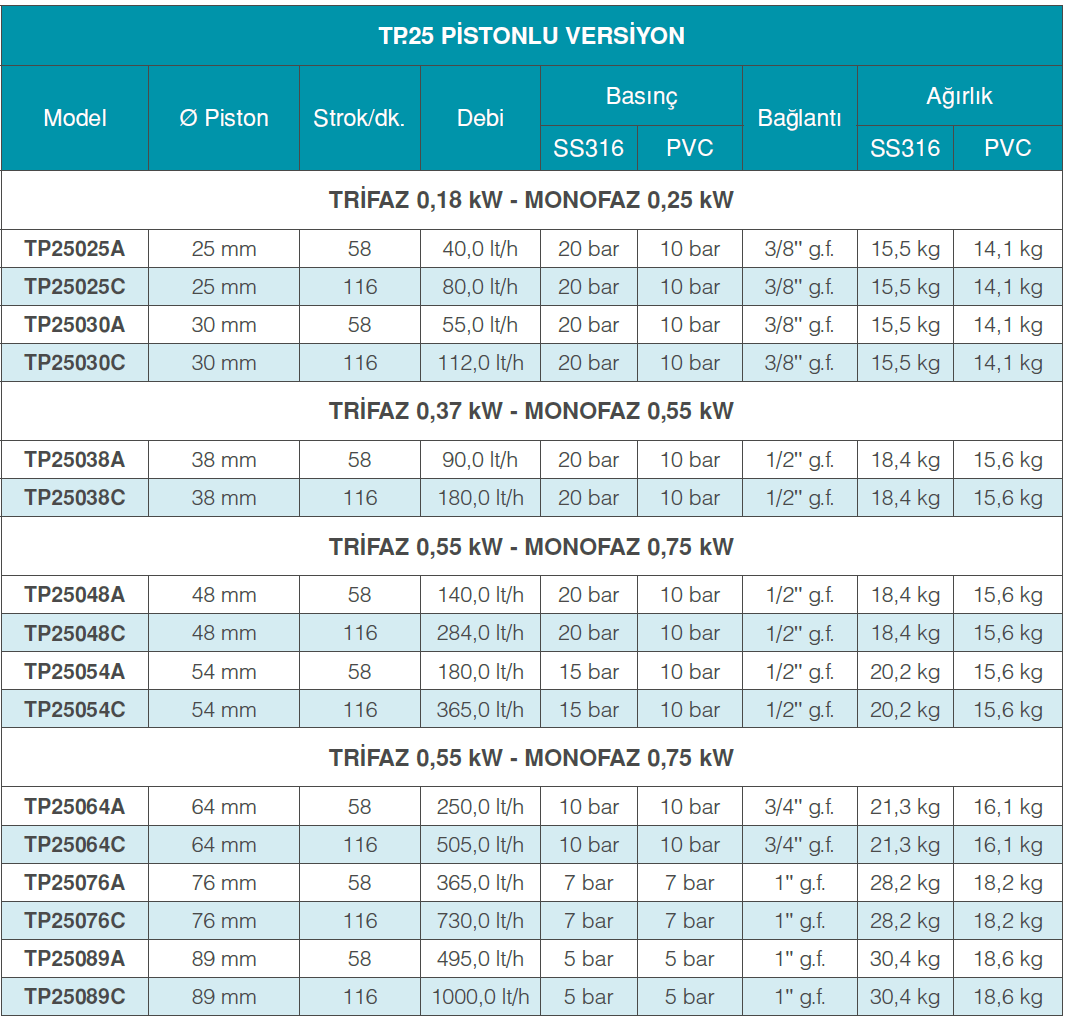Click model name TP25064A
Image resolution: width=1065 pixels, height=1020 pixels.
click(75, 807)
